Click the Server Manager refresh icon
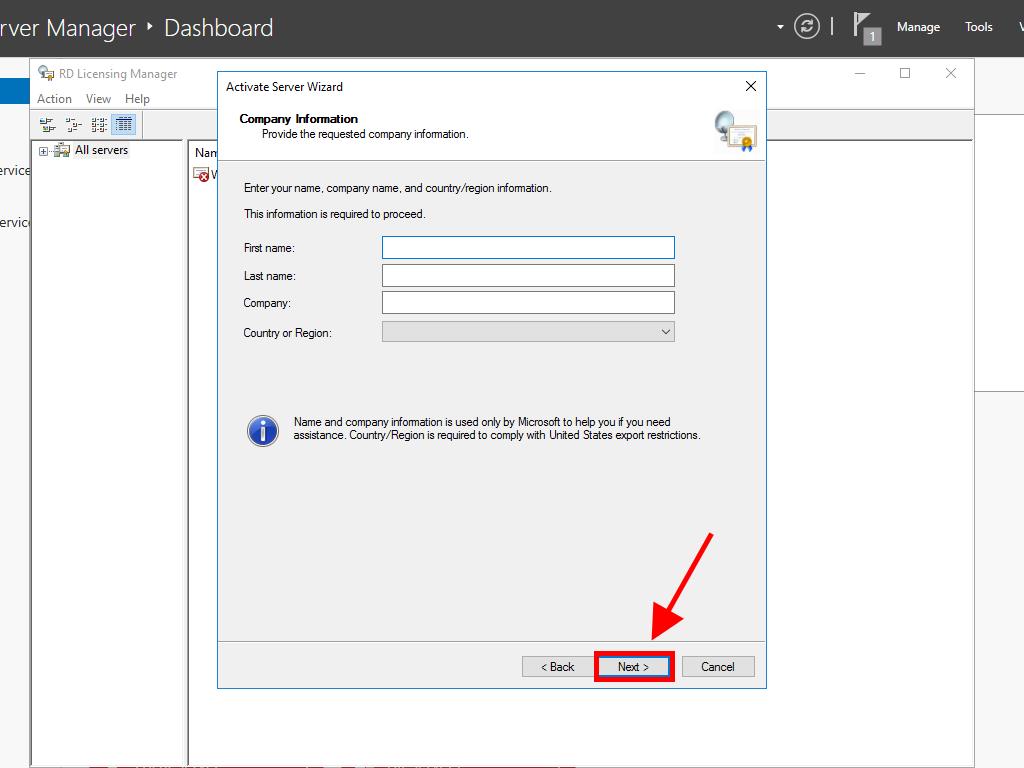The height and width of the screenshot is (768, 1024). point(807,27)
